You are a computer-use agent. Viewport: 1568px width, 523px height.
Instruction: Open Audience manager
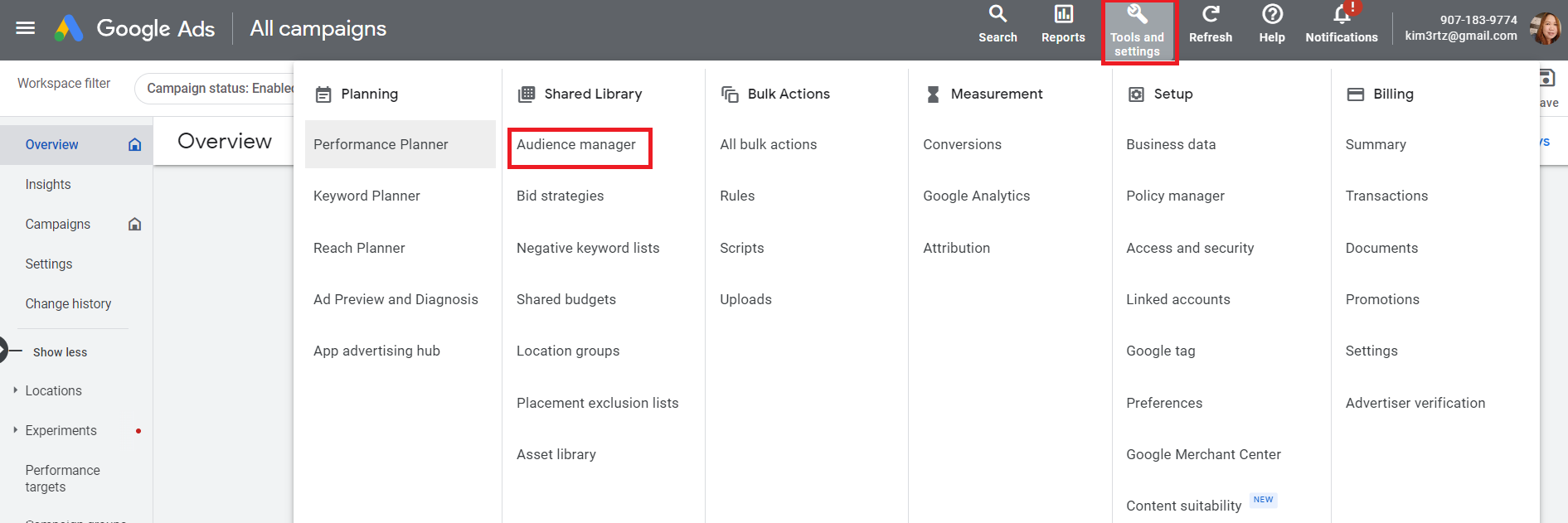click(x=576, y=144)
